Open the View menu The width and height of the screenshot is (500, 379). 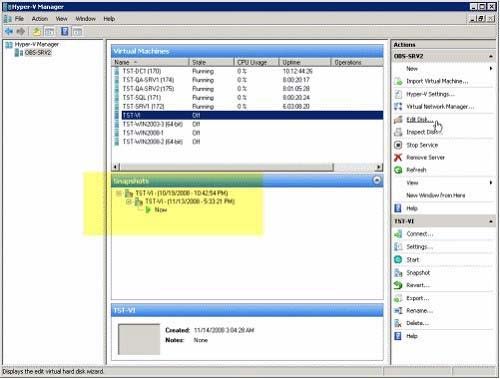61,19
